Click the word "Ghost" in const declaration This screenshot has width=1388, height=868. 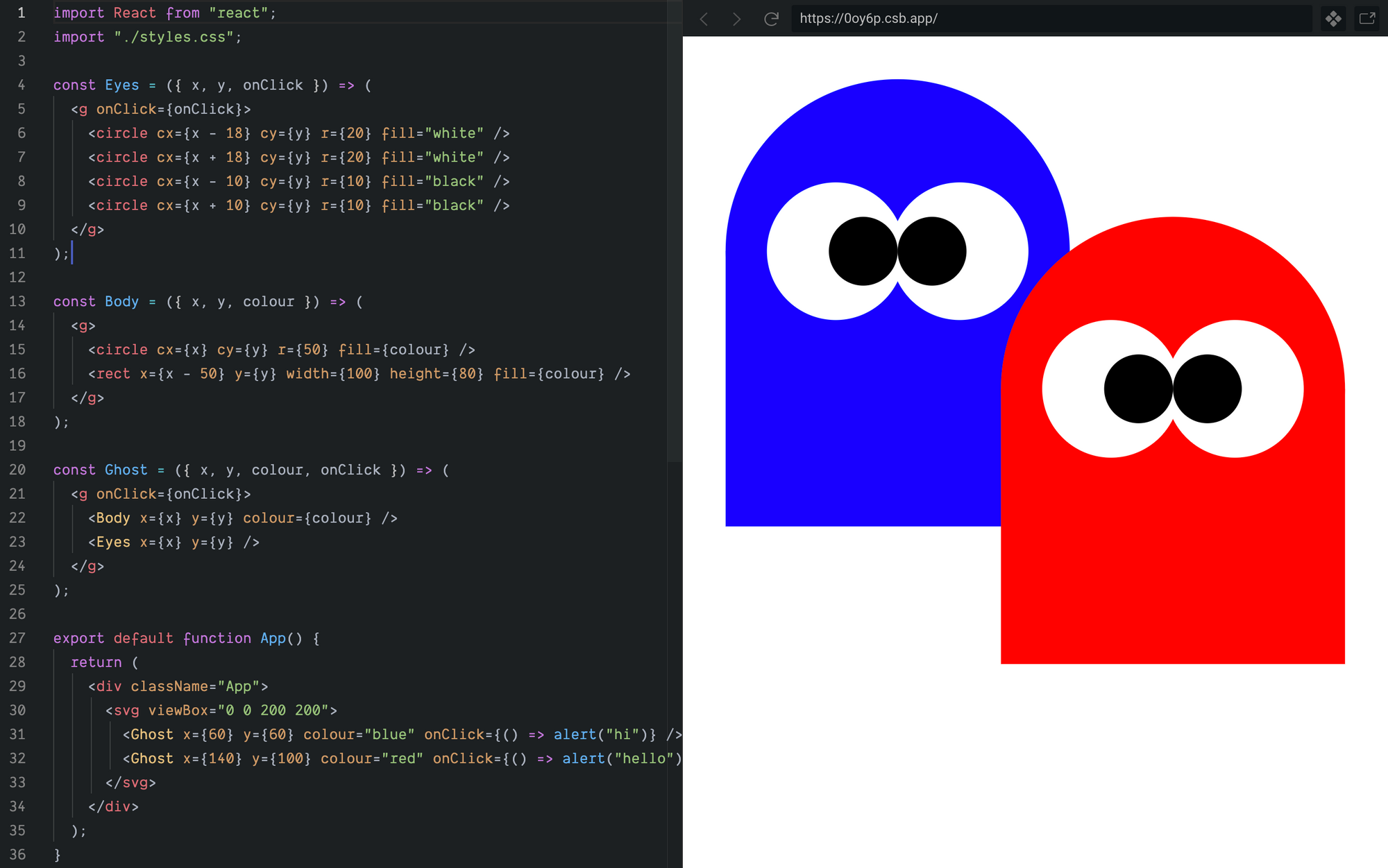point(126,470)
